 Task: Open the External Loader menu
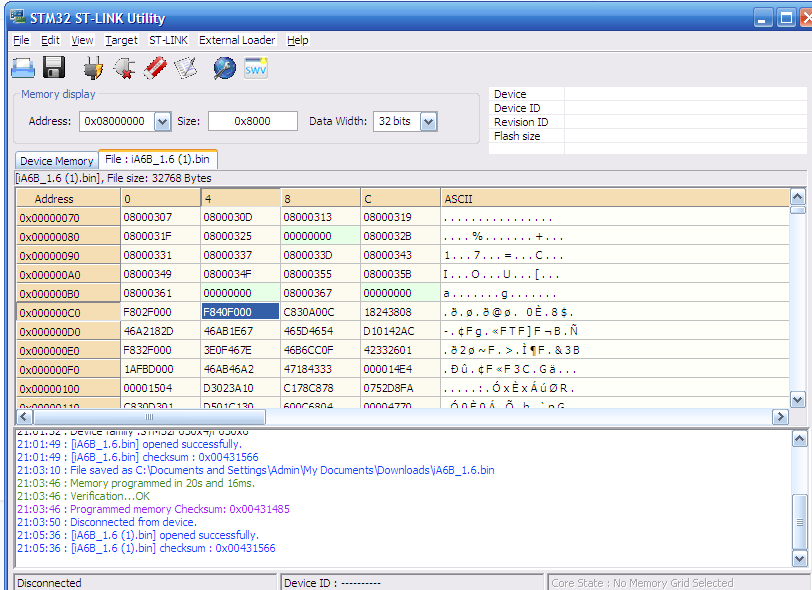[x=237, y=40]
